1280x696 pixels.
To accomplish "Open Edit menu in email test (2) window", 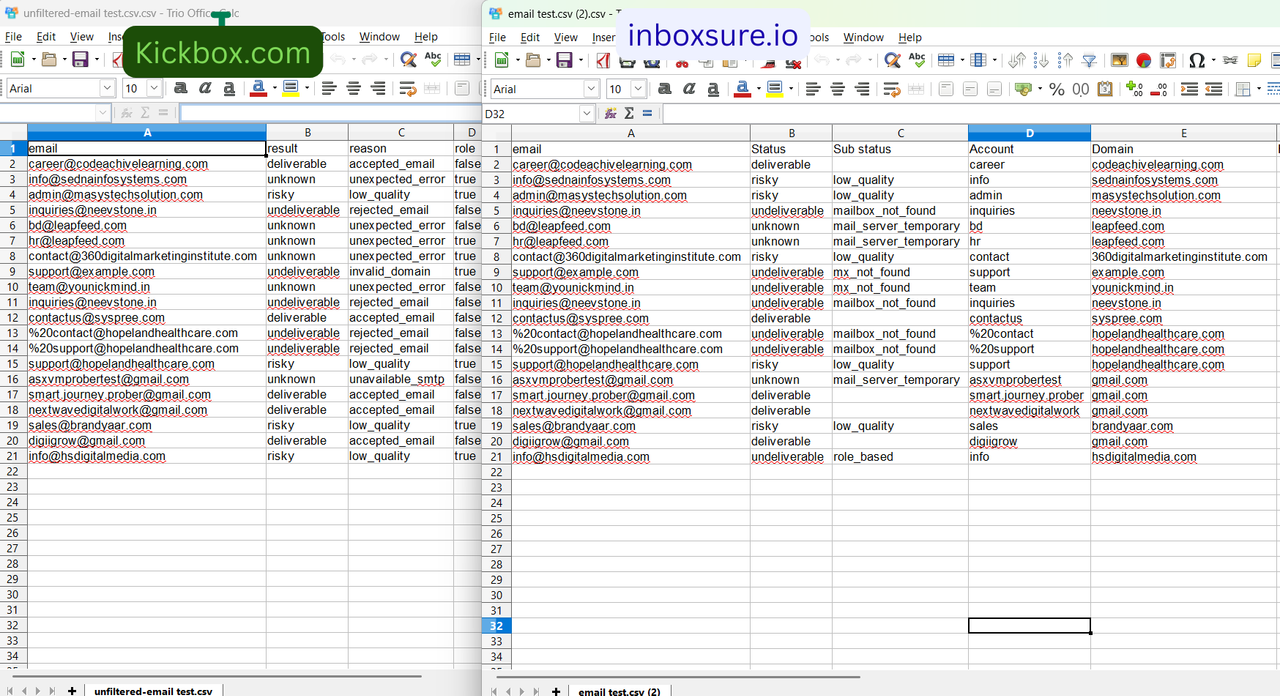I will 530,37.
